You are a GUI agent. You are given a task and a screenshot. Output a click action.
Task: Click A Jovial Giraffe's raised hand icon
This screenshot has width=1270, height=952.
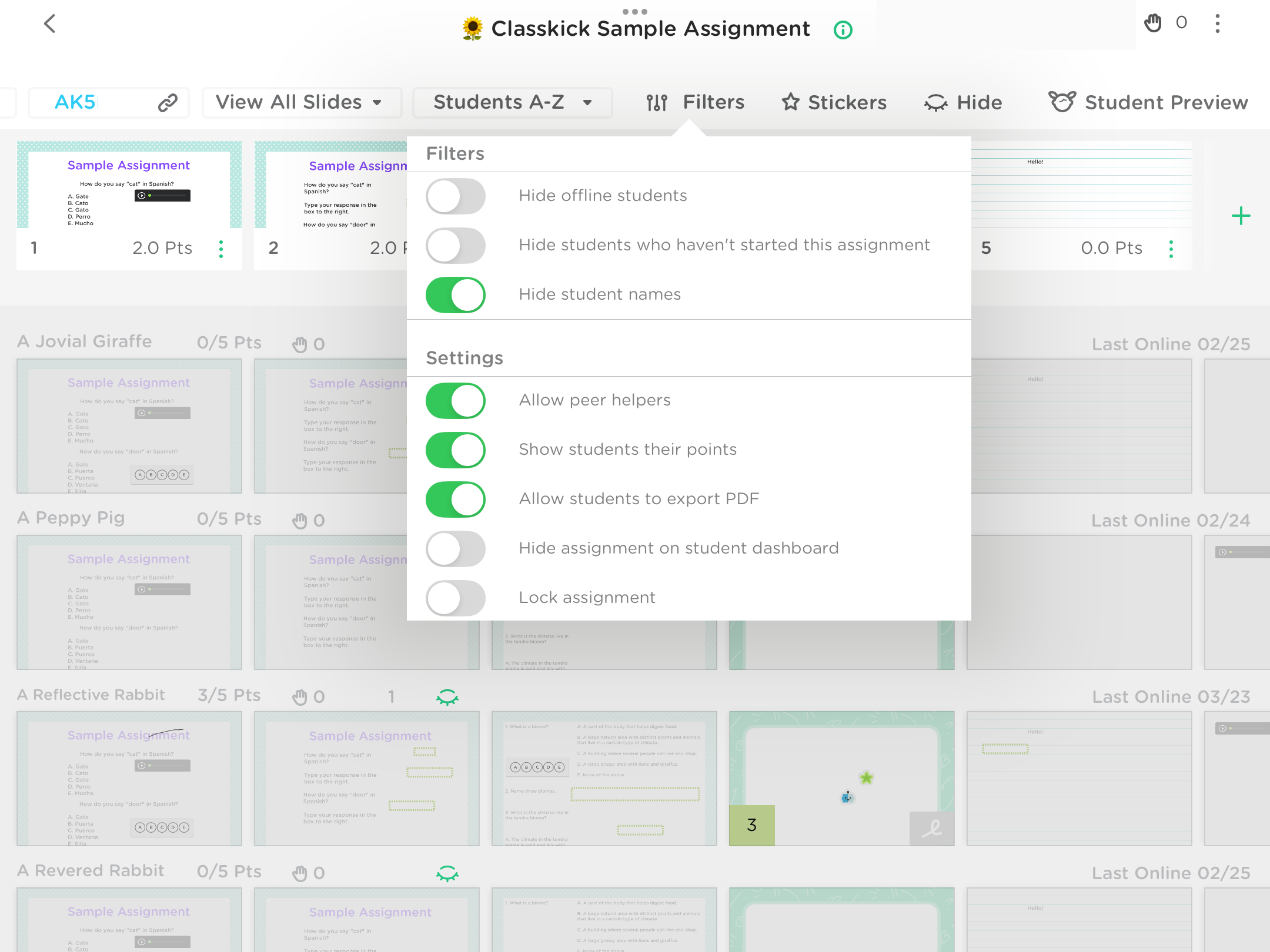point(300,344)
